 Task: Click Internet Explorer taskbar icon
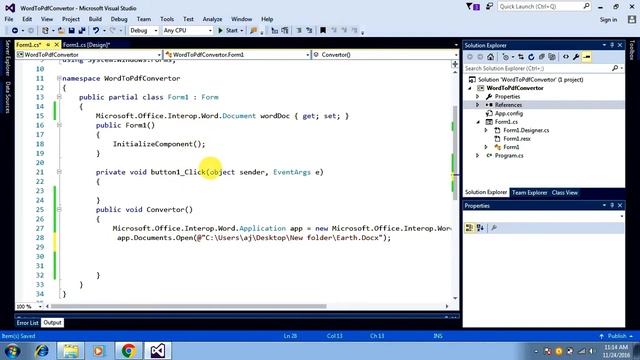pos(42,351)
